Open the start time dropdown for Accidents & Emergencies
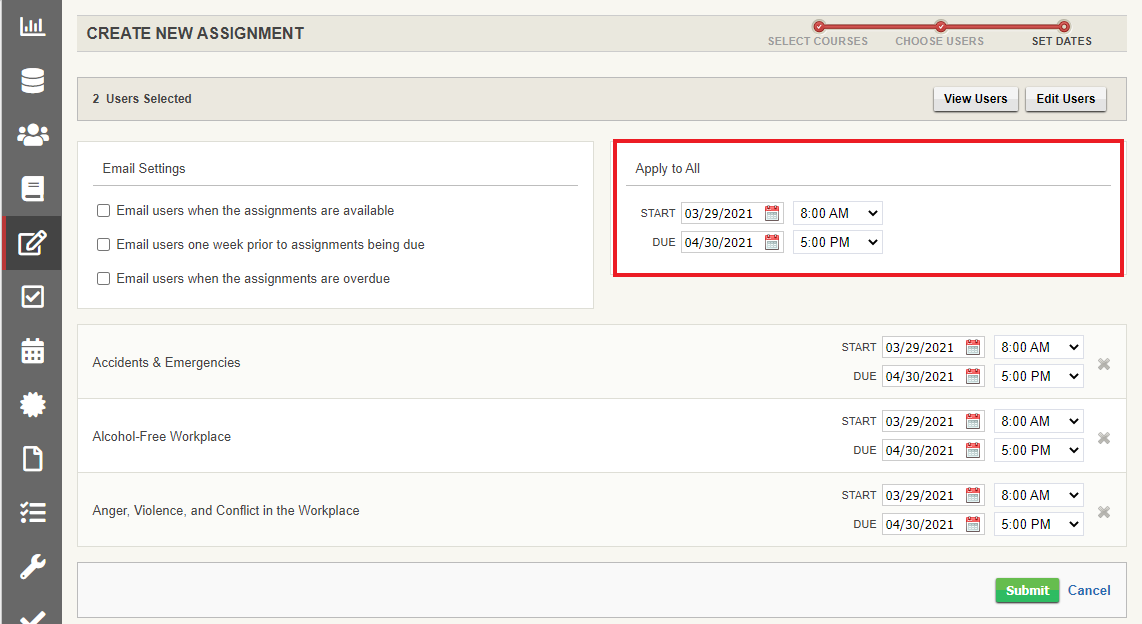 click(x=1038, y=346)
